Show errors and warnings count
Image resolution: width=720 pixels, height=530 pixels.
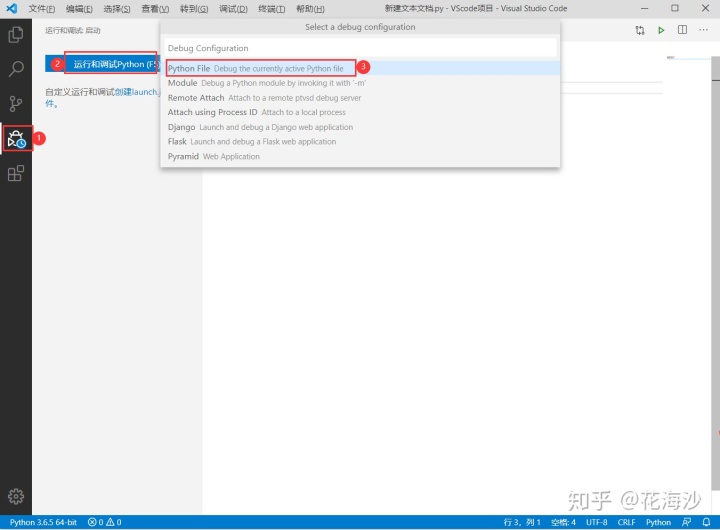coord(105,522)
